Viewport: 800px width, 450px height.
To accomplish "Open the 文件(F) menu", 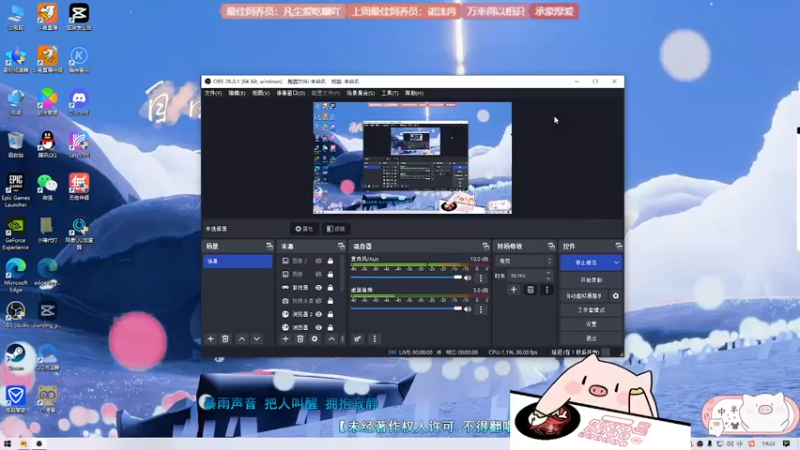I will pos(213,93).
